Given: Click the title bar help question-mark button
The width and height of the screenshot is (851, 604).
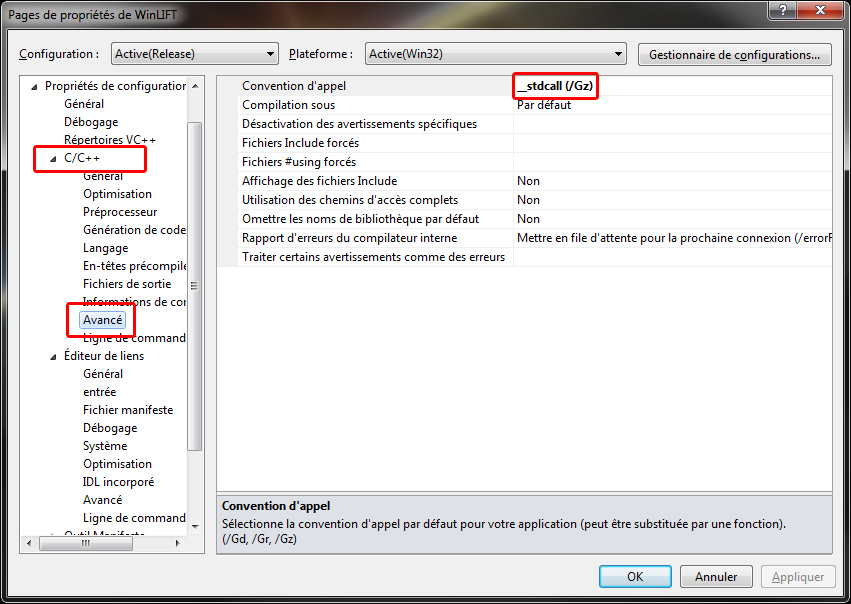Looking at the screenshot, I should coord(783,10).
